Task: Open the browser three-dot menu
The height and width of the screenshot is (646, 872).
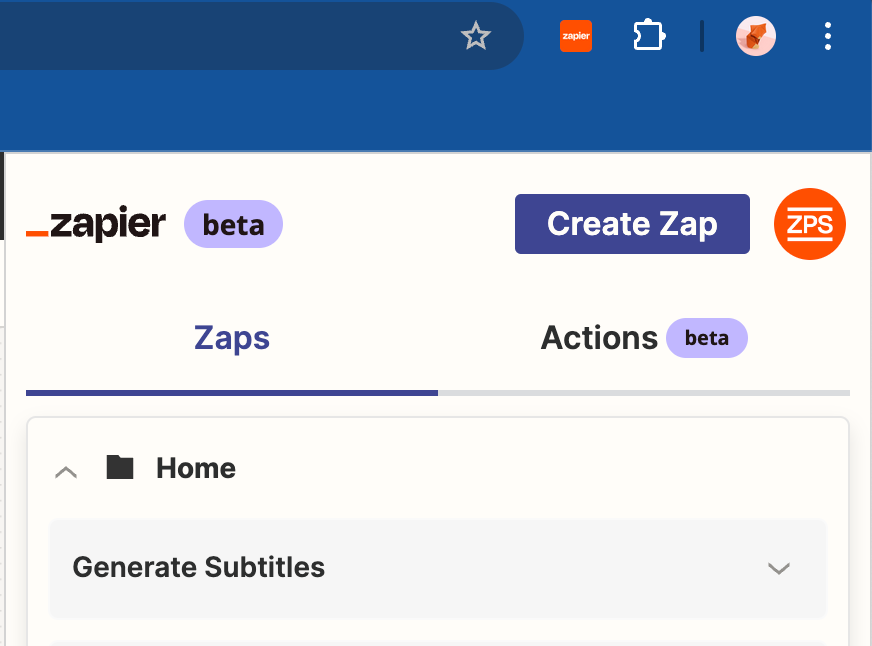Action: [x=828, y=36]
